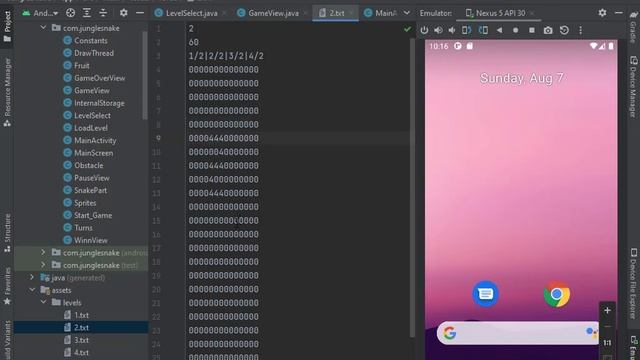Image resolution: width=640 pixels, height=360 pixels.
Task: Place cursor on line "1/2|2/2|3/2|4/2"
Action: pos(226,56)
